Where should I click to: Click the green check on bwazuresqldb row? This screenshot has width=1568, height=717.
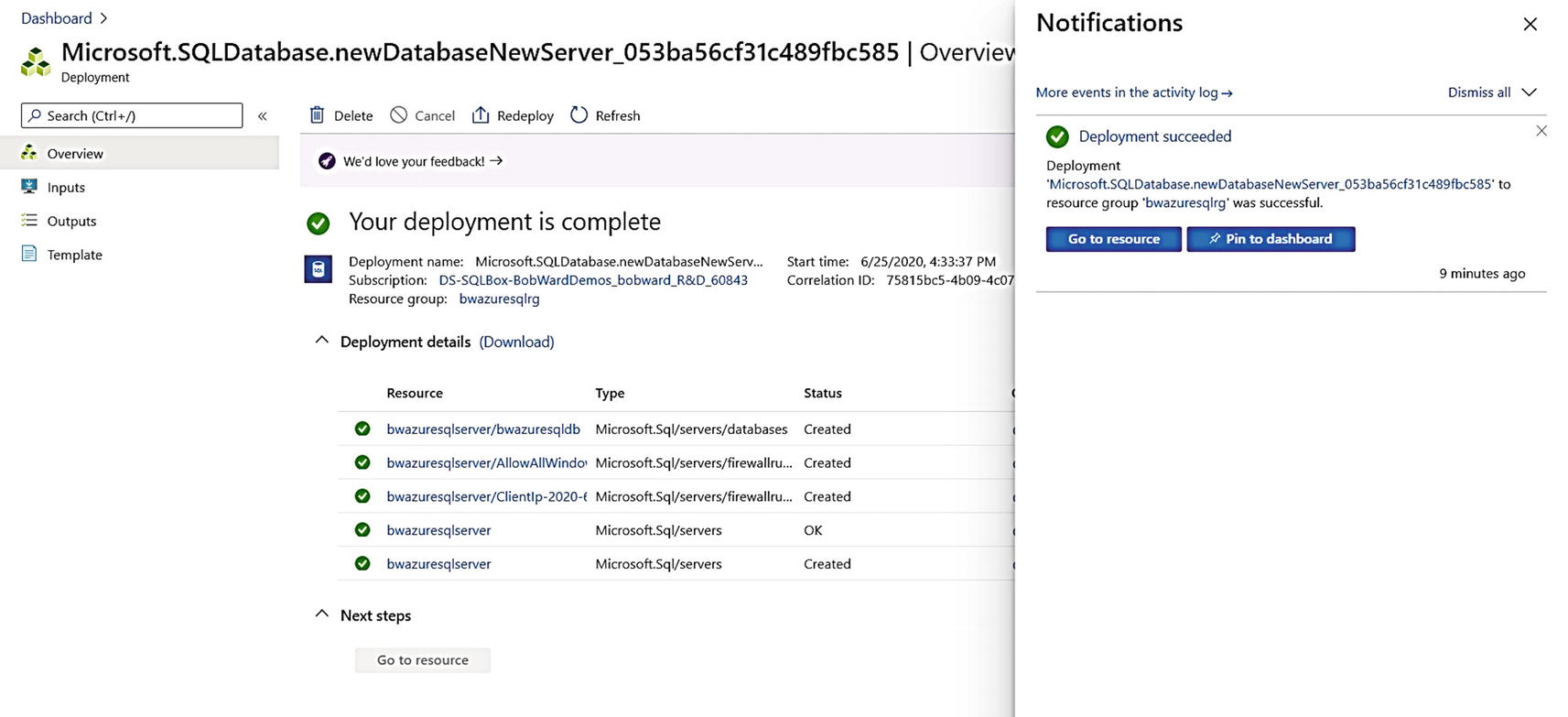(x=362, y=429)
